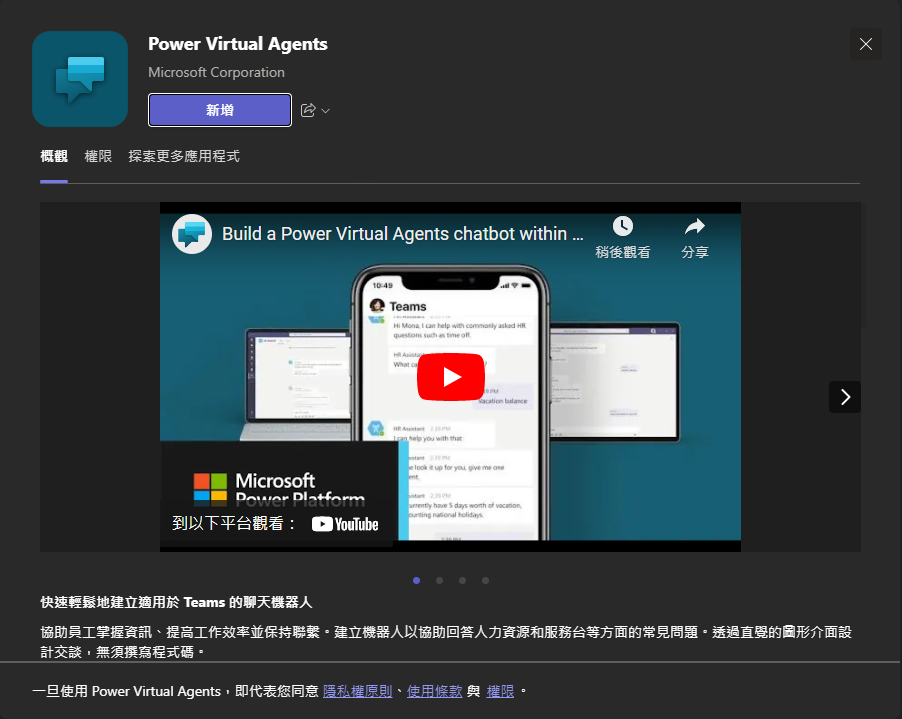This screenshot has height=719, width=902.
Task: Click the Microsoft Power Platform logo in video
Action: [280, 489]
